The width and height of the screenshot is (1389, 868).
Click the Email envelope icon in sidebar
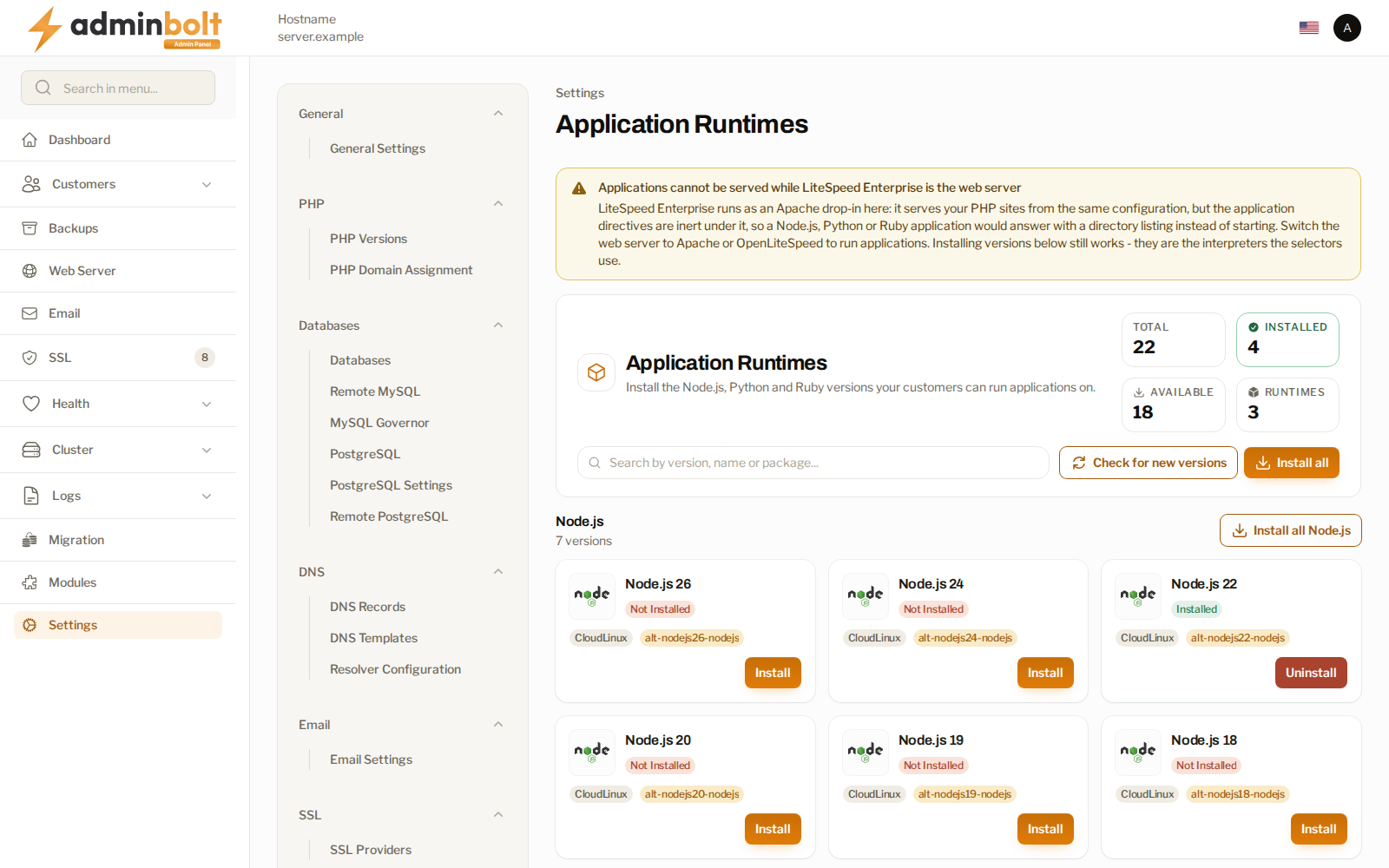click(30, 313)
